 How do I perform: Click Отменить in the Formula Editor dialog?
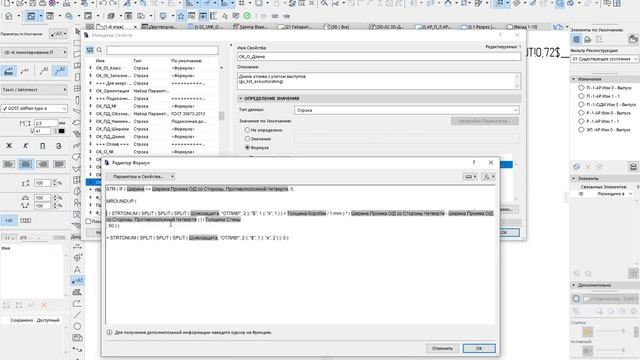coord(442,348)
